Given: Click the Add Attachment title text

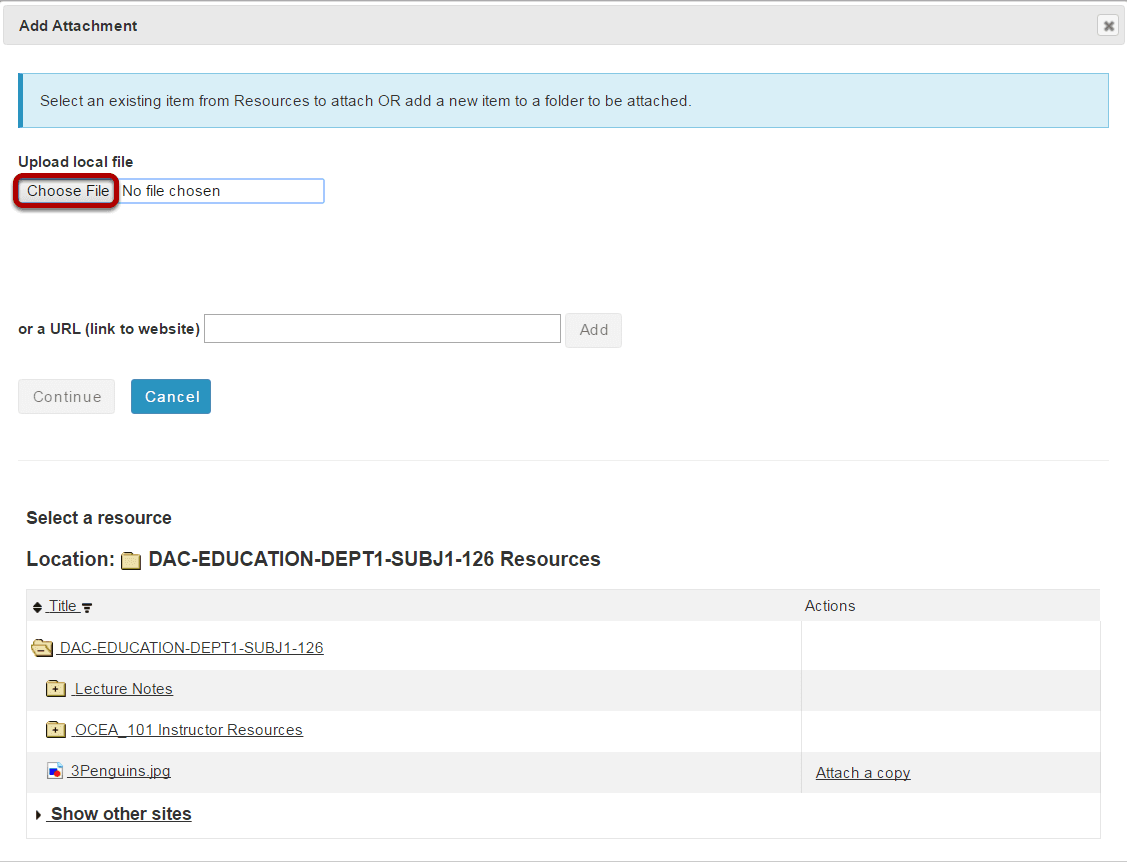Looking at the screenshot, I should point(78,26).
